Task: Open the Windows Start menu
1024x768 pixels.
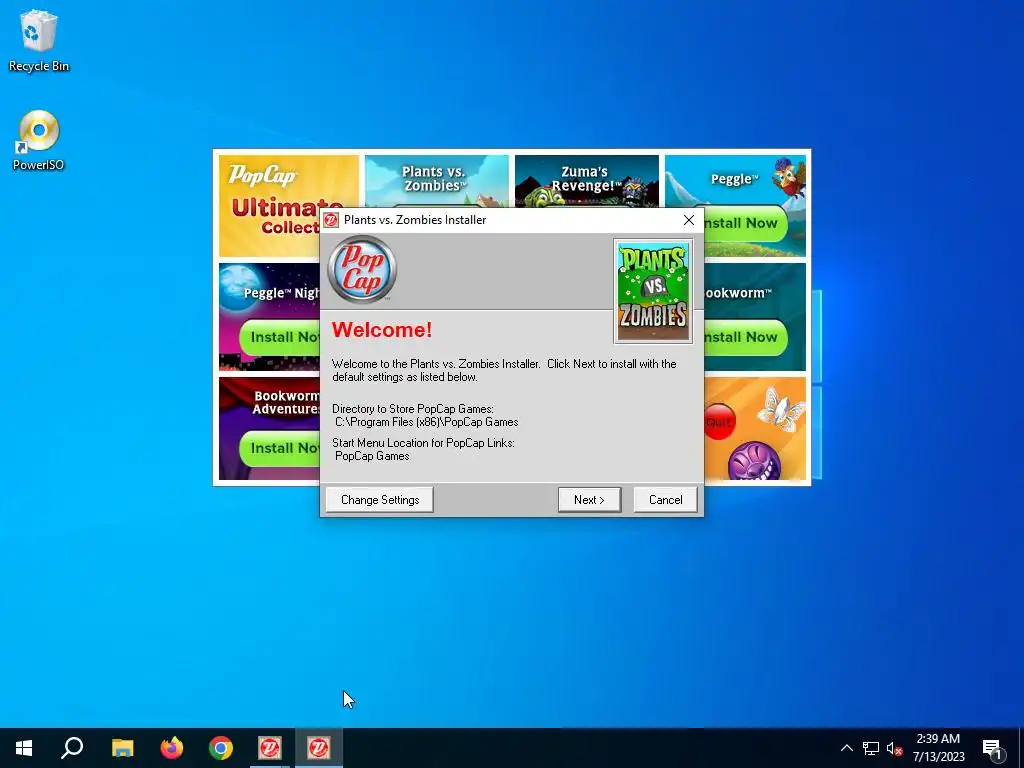Action: [24, 748]
